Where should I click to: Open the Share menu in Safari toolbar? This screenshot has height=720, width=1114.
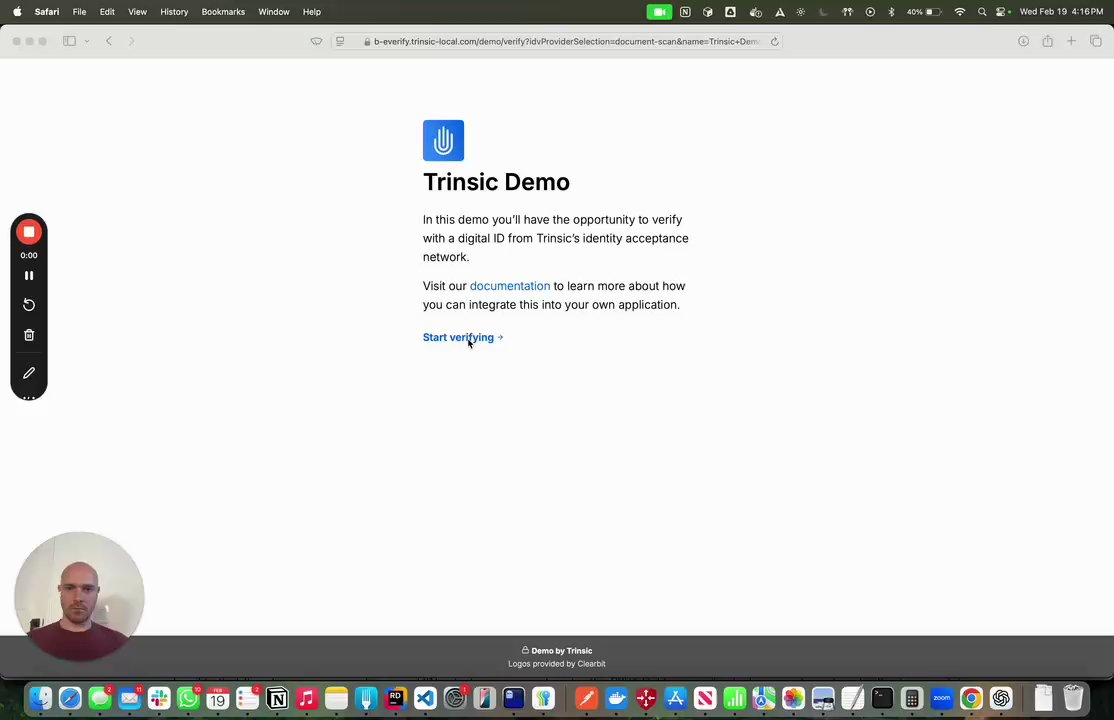1047,41
